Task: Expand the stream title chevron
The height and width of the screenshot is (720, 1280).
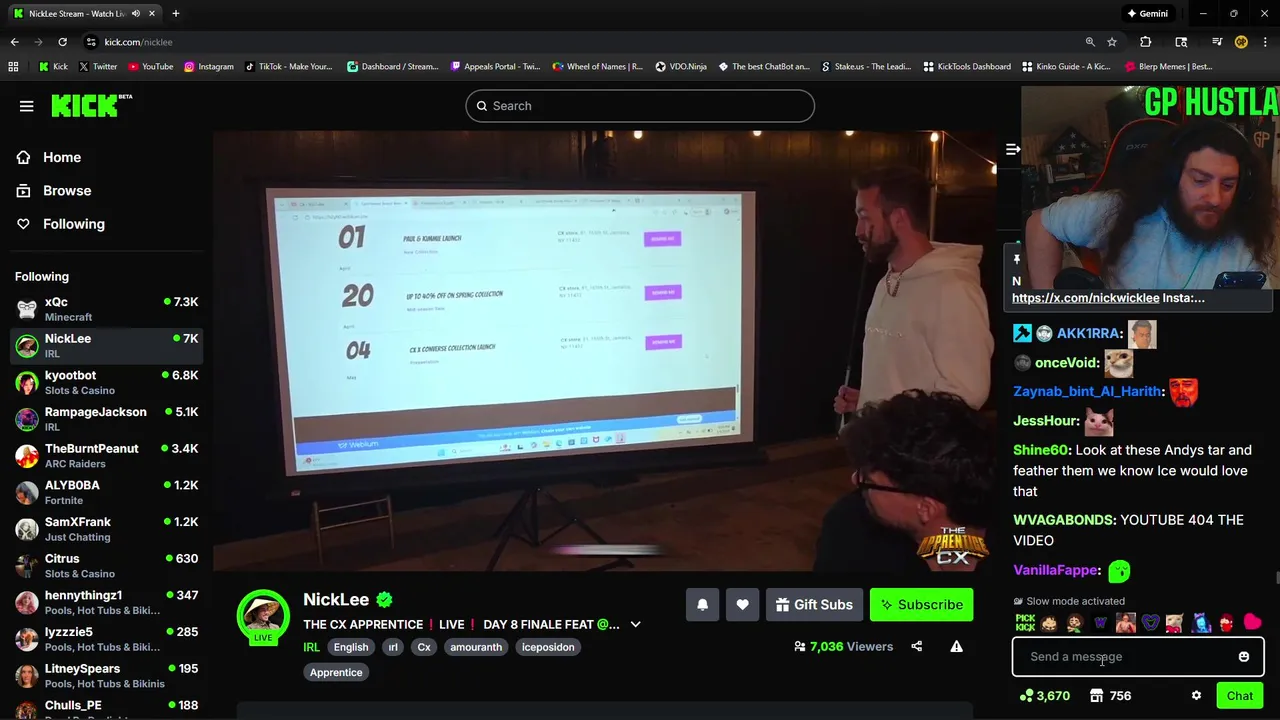Action: (635, 624)
